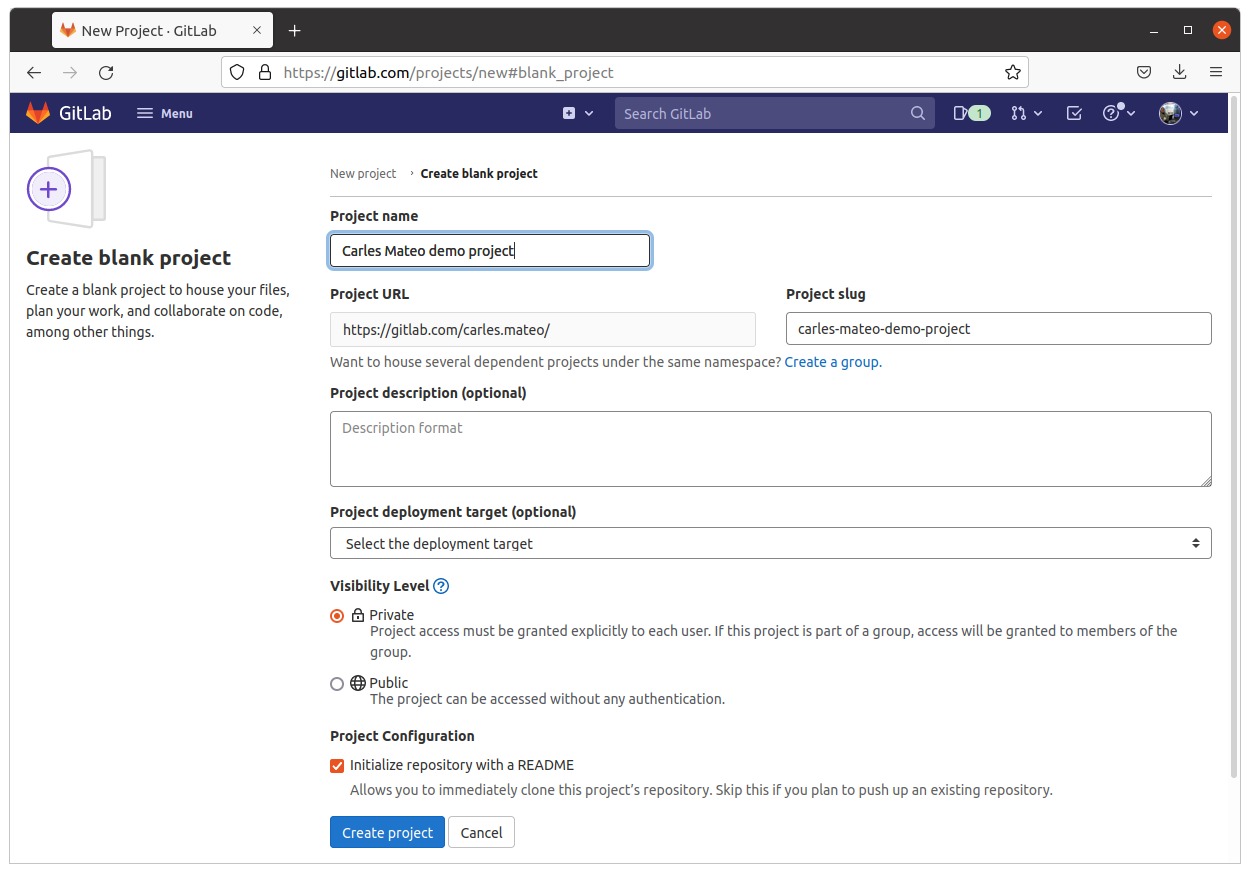Select the Public visibility radio button
1250x873 pixels.
pyautogui.click(x=337, y=684)
